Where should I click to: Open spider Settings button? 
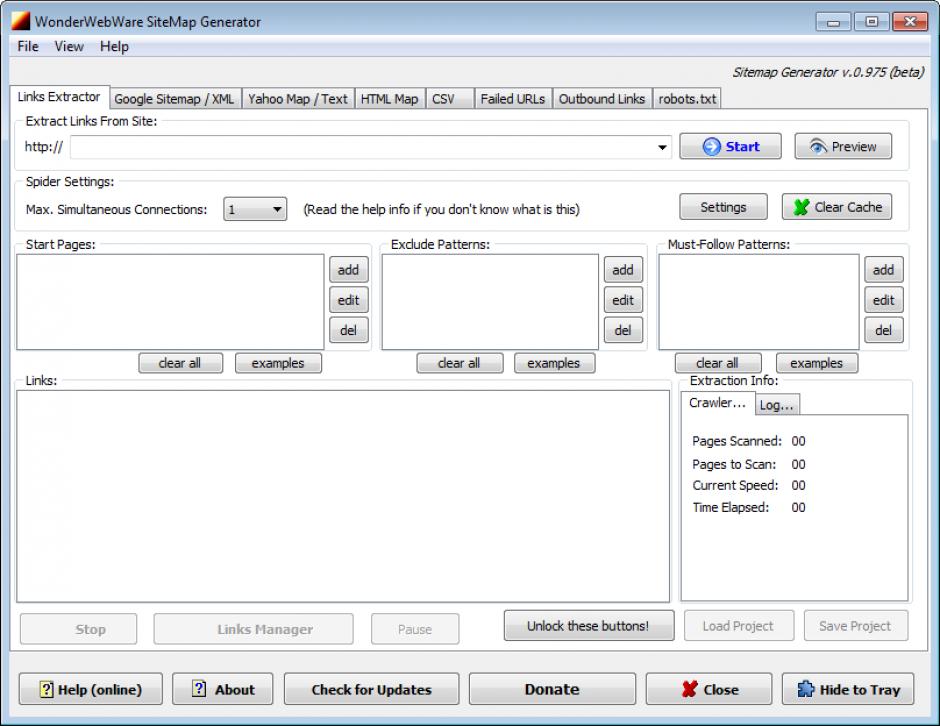click(723, 207)
